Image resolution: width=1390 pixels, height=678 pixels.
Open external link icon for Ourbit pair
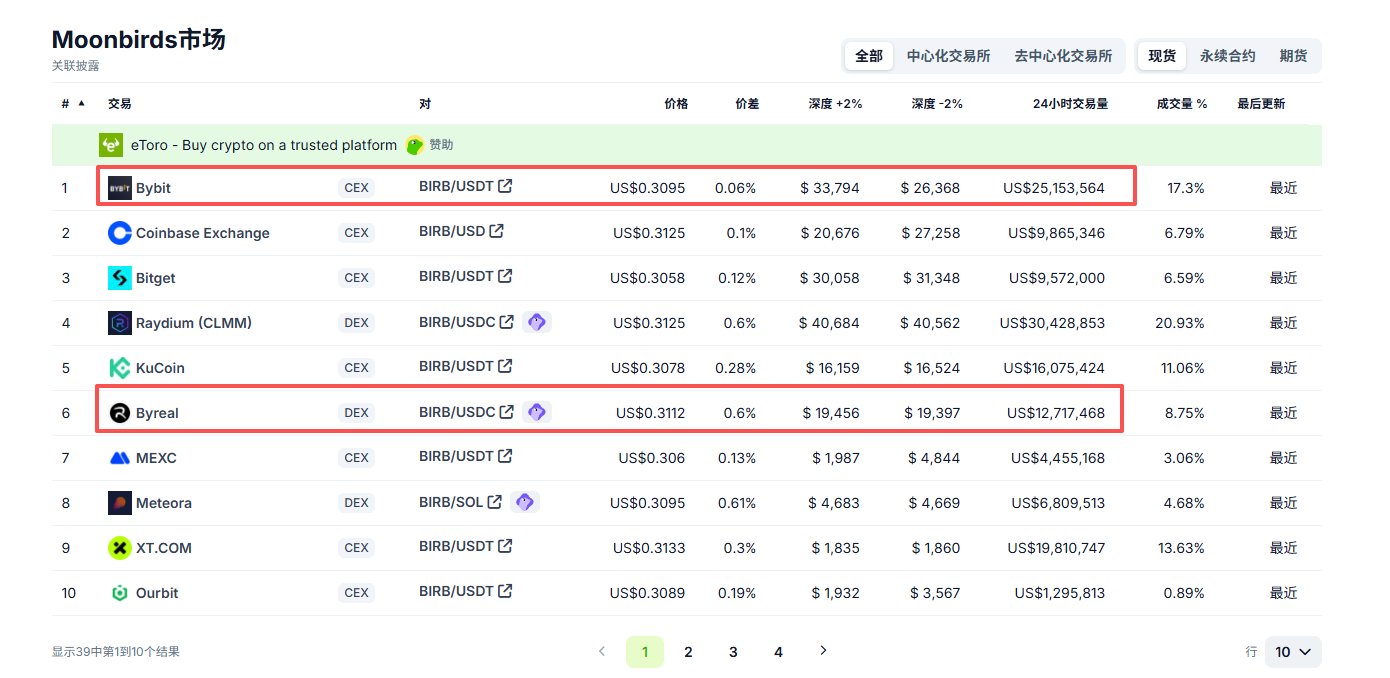tap(506, 591)
